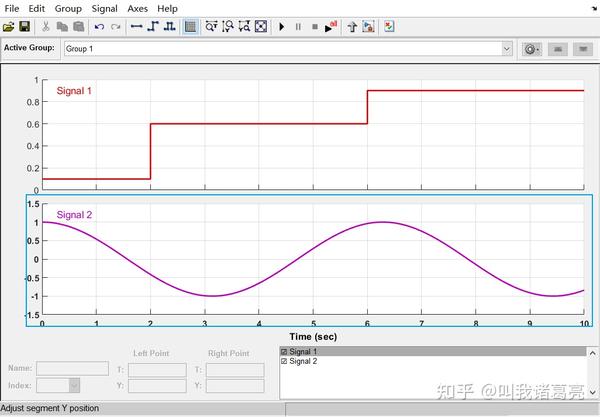Toggle Signal 2 checkbox in signal list

(284, 361)
